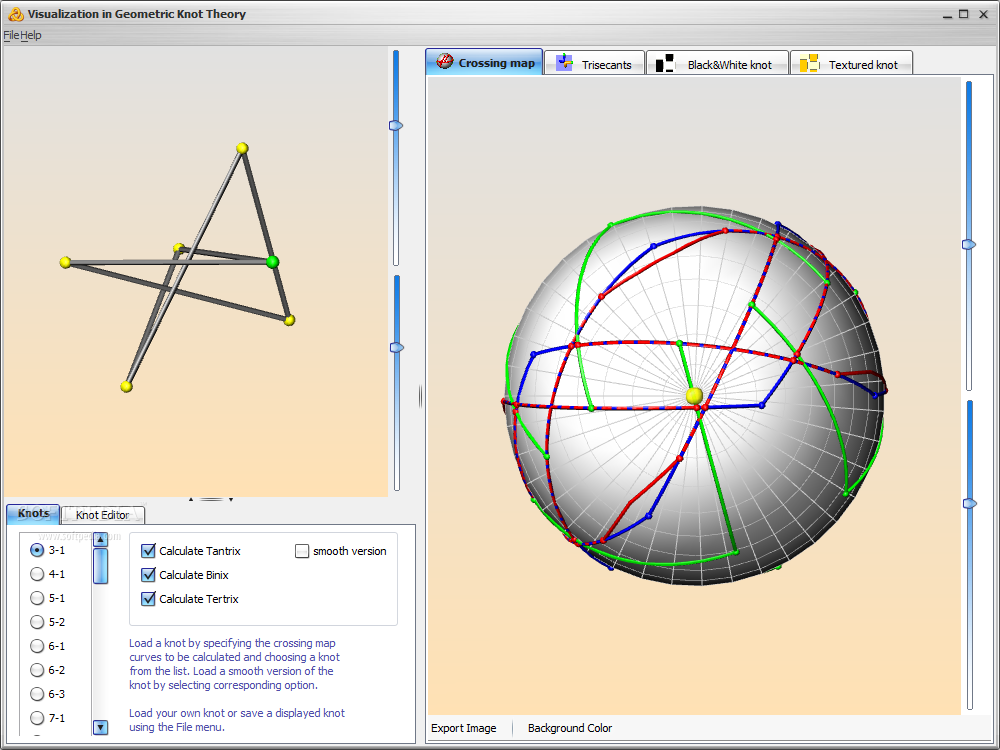This screenshot has width=1000, height=750.
Task: Open the Textured knot tab
Action: (x=851, y=63)
